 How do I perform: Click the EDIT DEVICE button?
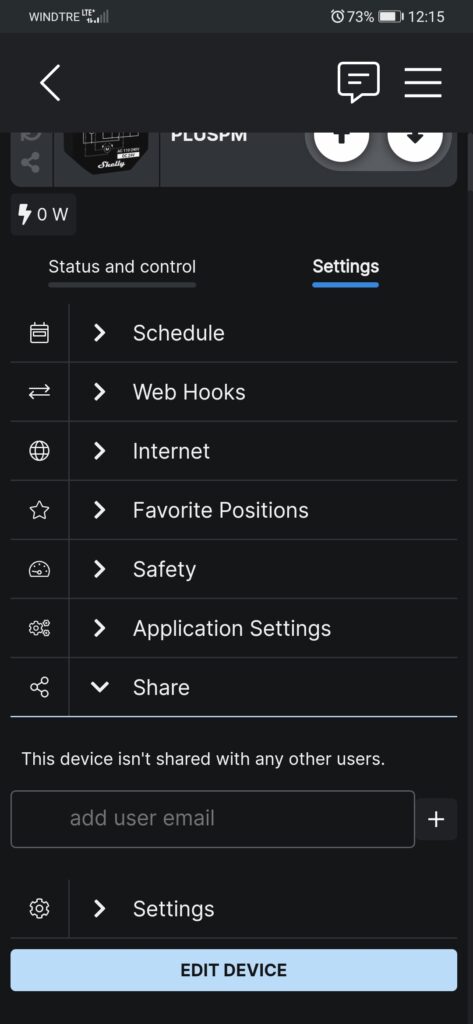(234, 970)
